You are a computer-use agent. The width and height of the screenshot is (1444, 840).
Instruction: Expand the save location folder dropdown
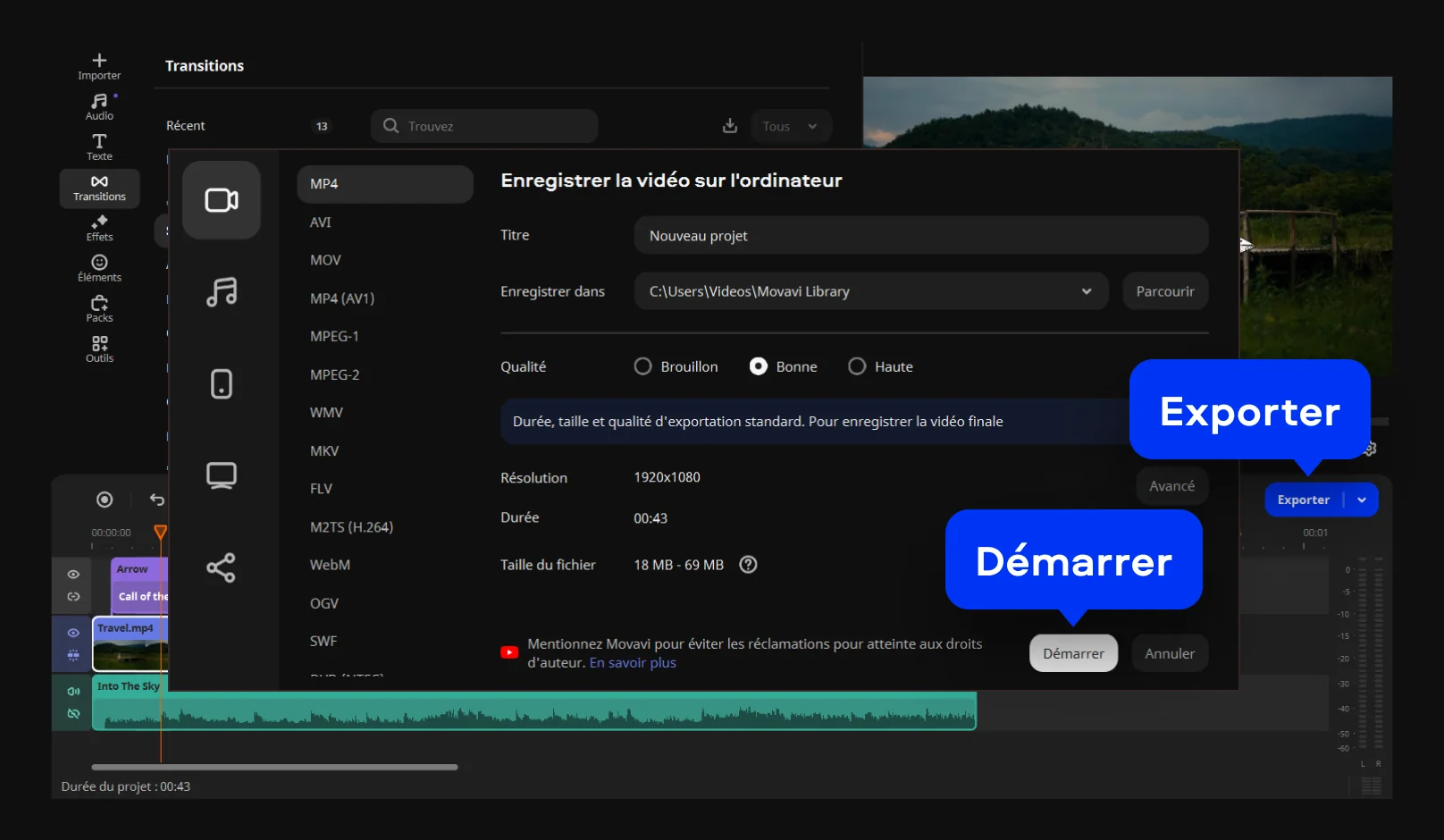tap(1086, 291)
